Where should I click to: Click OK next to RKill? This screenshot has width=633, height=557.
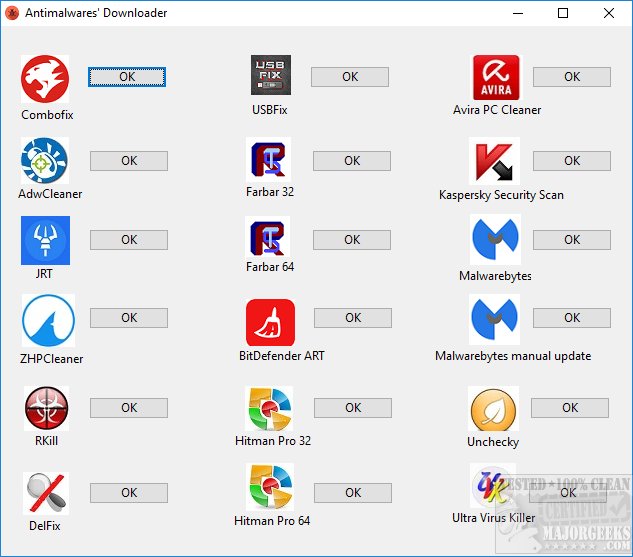(x=129, y=408)
